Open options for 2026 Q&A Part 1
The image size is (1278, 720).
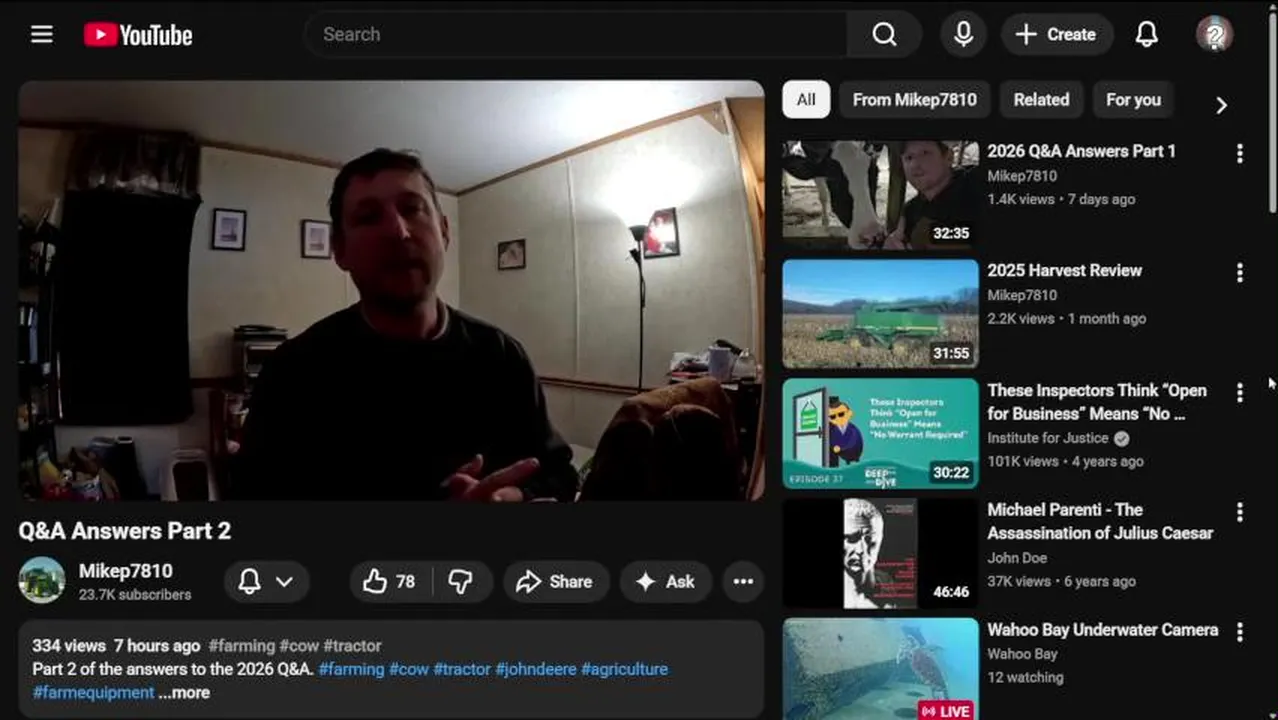point(1240,153)
